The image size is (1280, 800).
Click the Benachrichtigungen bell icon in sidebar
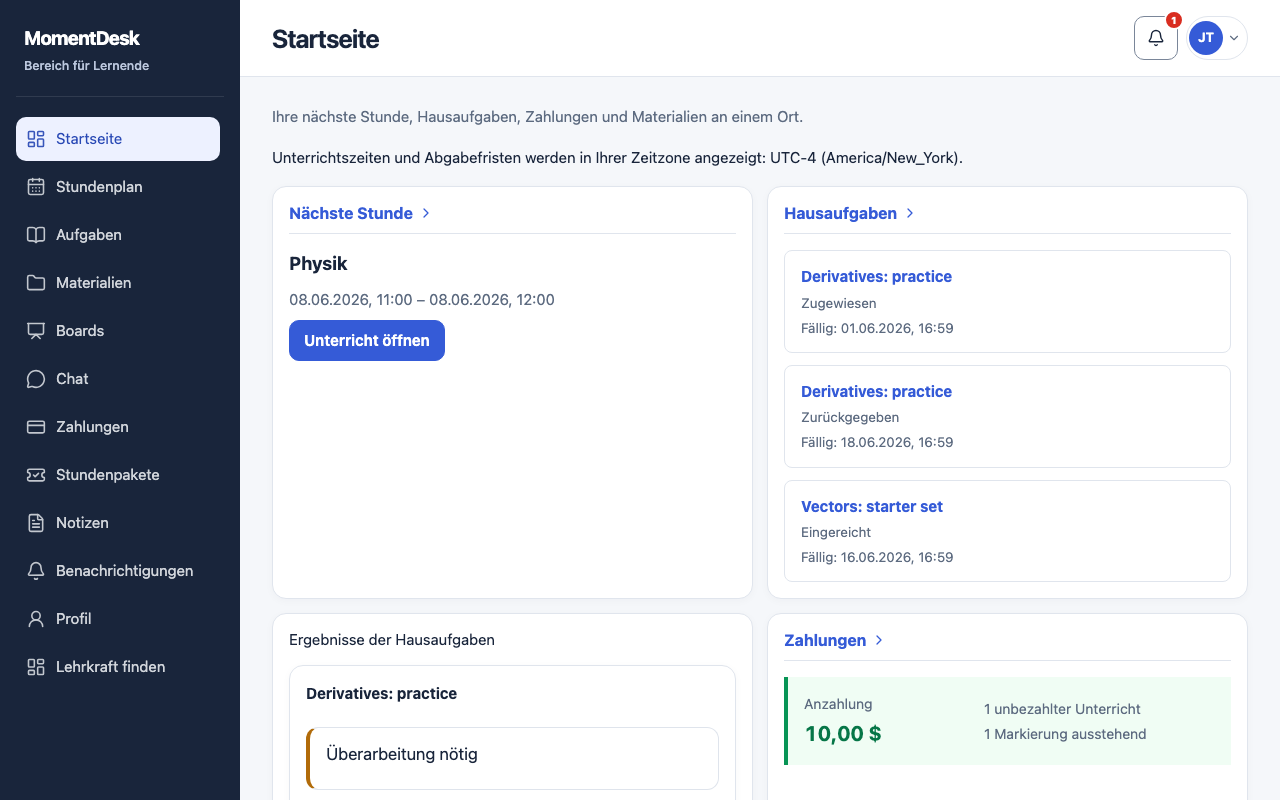(x=36, y=571)
